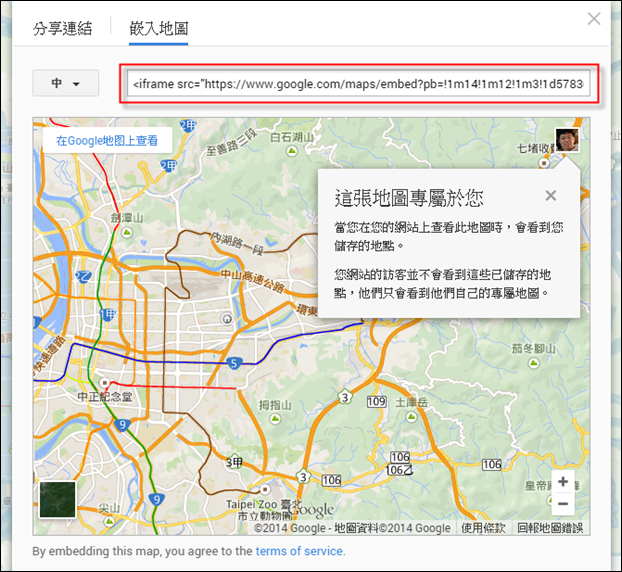Image resolution: width=622 pixels, height=572 pixels.
Task: Click the 中正紀念堂 place marker
Action: 104,383
